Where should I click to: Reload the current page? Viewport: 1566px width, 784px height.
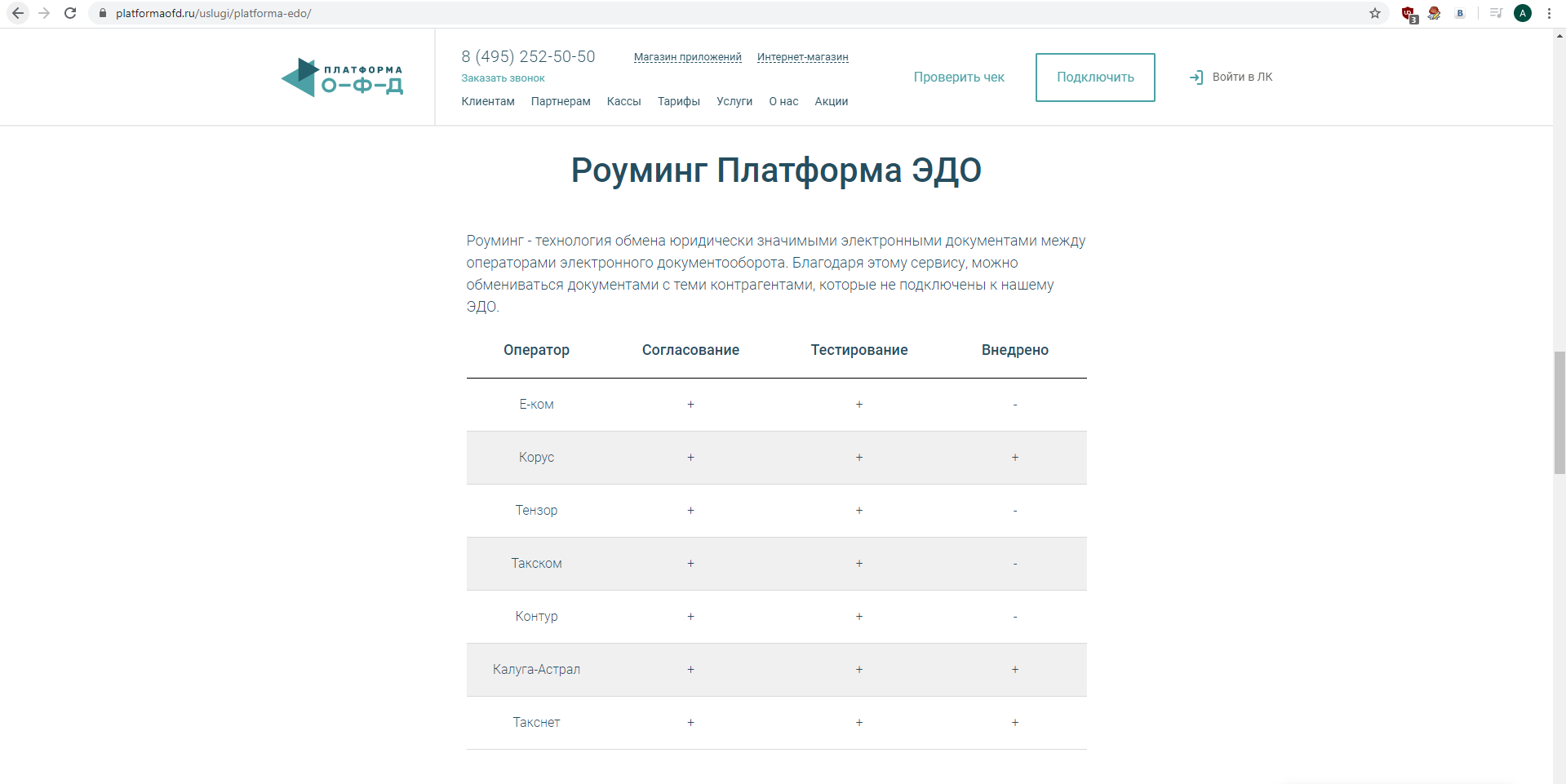tap(70, 13)
